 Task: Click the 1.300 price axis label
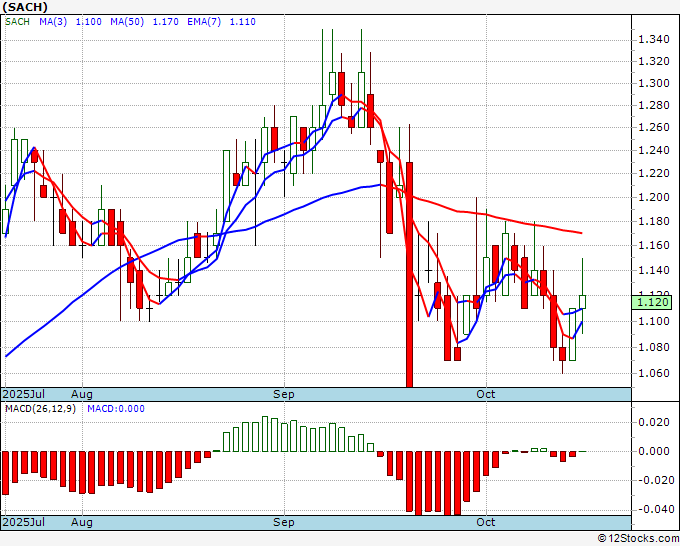click(654, 83)
